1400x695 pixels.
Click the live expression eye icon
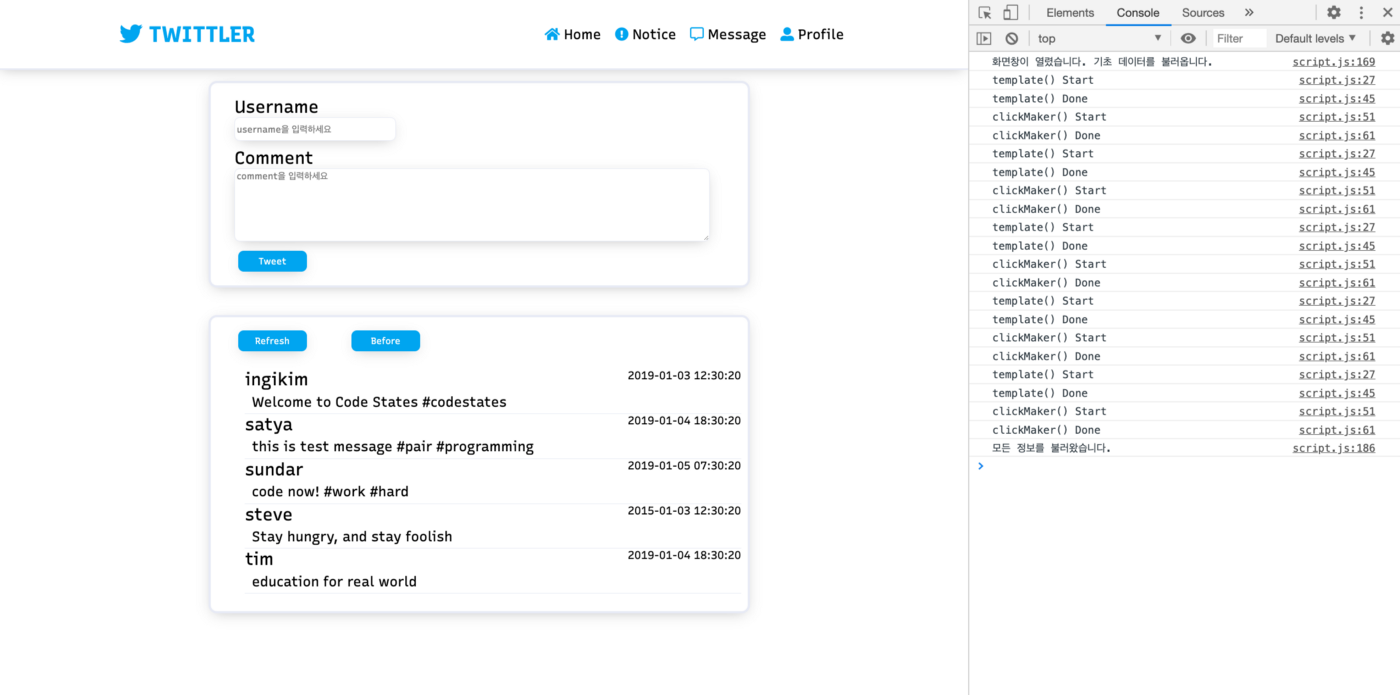1188,38
